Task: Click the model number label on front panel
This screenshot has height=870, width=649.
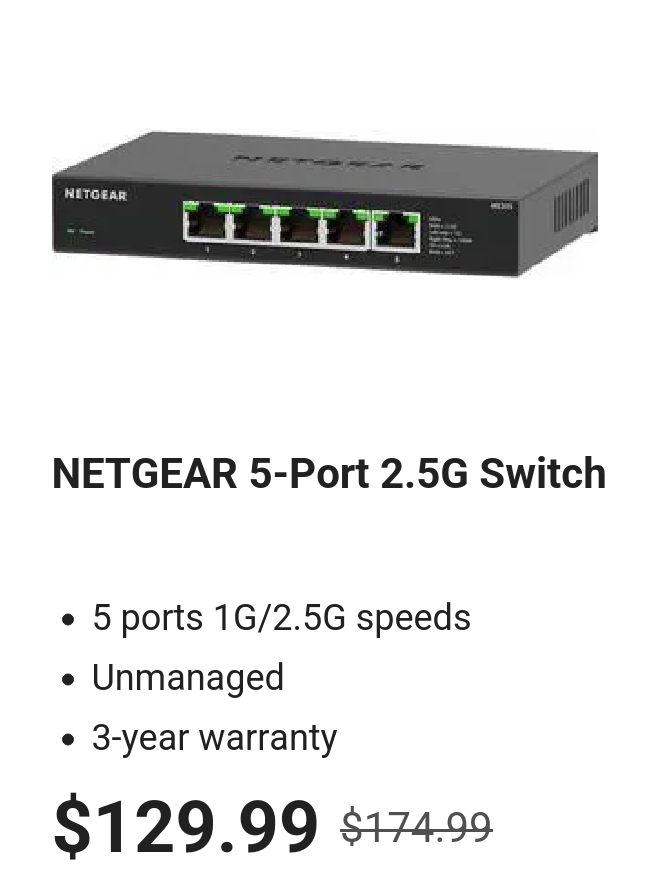Action: (501, 206)
